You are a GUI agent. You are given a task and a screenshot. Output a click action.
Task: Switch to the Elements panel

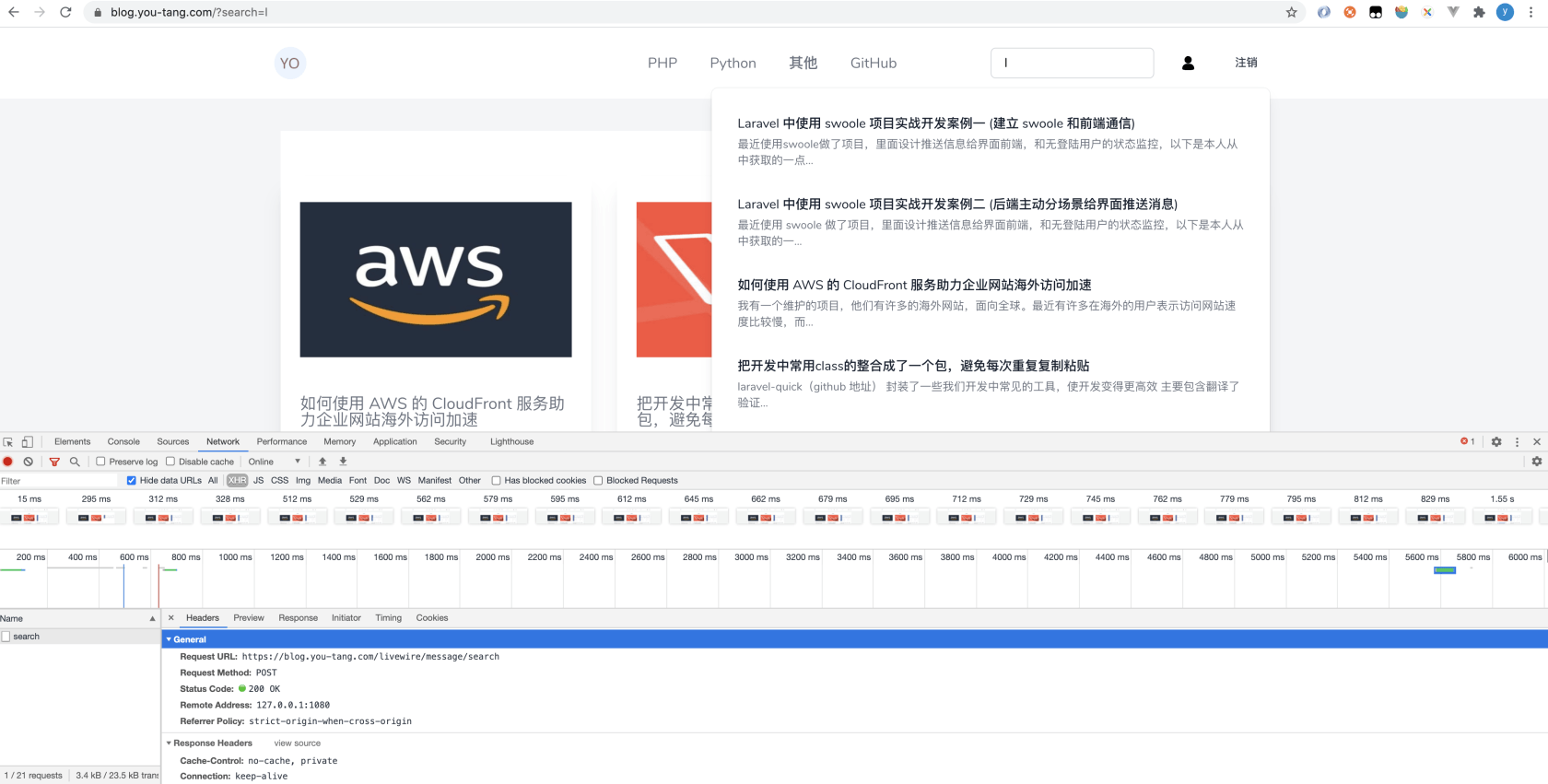coord(72,442)
